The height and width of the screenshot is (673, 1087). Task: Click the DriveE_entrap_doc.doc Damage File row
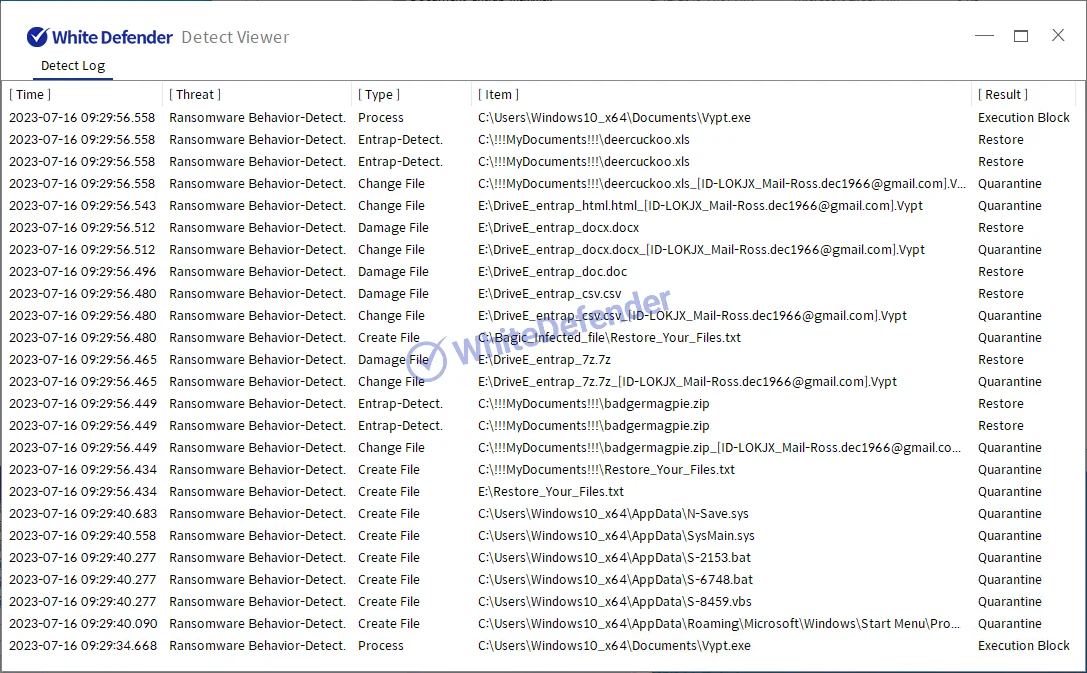coord(552,272)
